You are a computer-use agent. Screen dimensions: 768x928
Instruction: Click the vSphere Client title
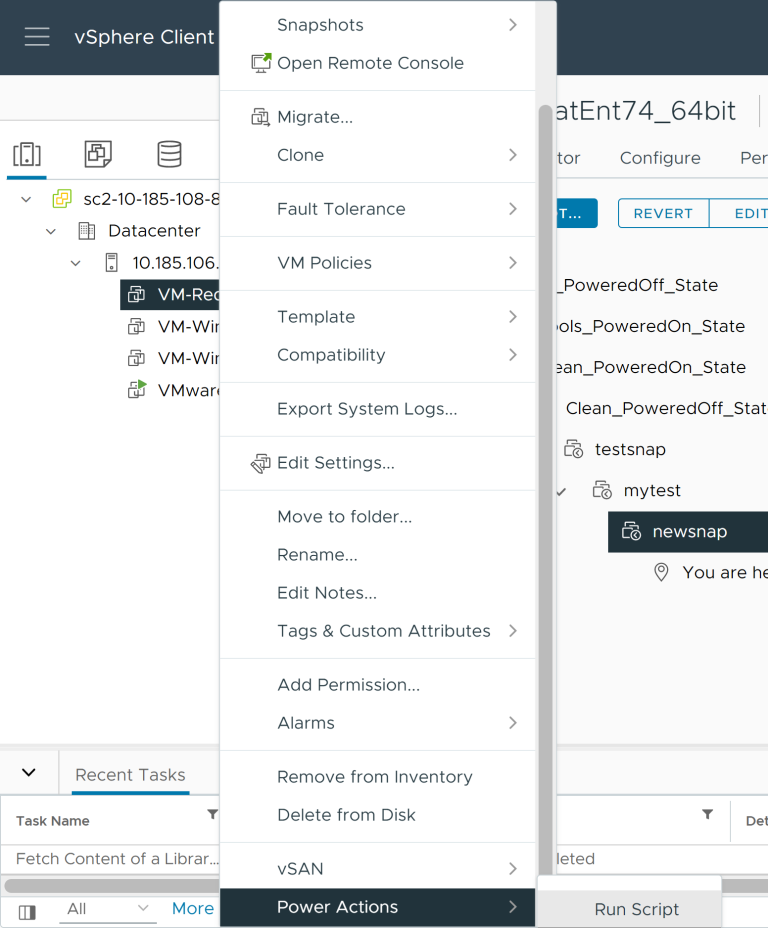(x=144, y=37)
